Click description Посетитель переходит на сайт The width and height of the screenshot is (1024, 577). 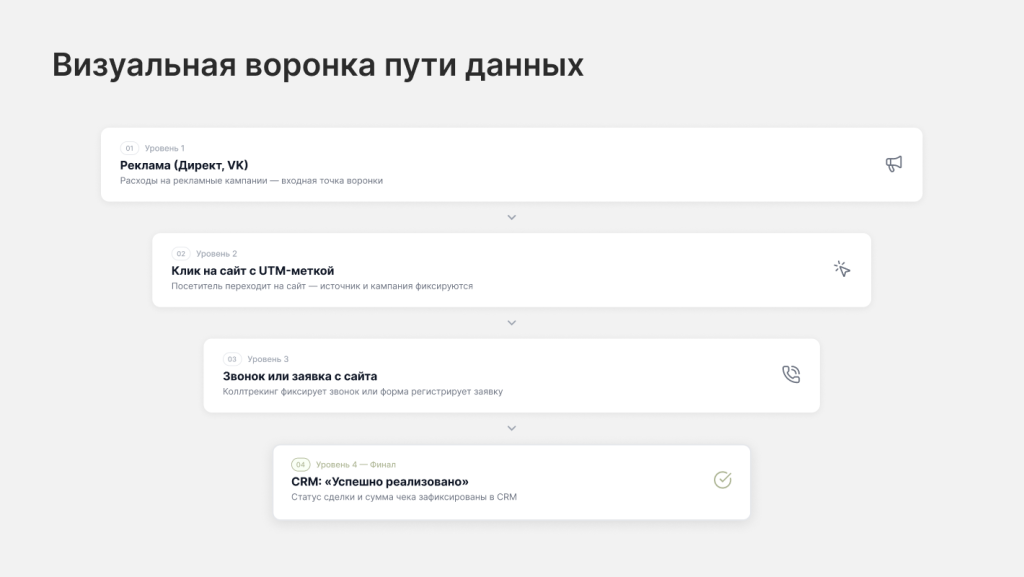click(322, 286)
